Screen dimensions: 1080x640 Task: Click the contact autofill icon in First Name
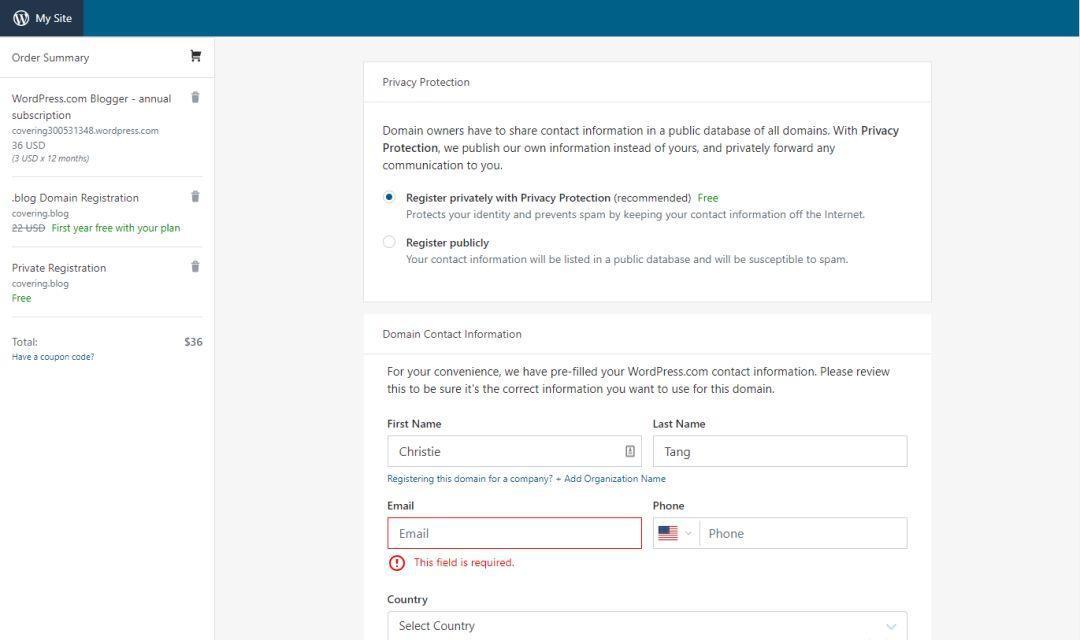pyautogui.click(x=630, y=451)
